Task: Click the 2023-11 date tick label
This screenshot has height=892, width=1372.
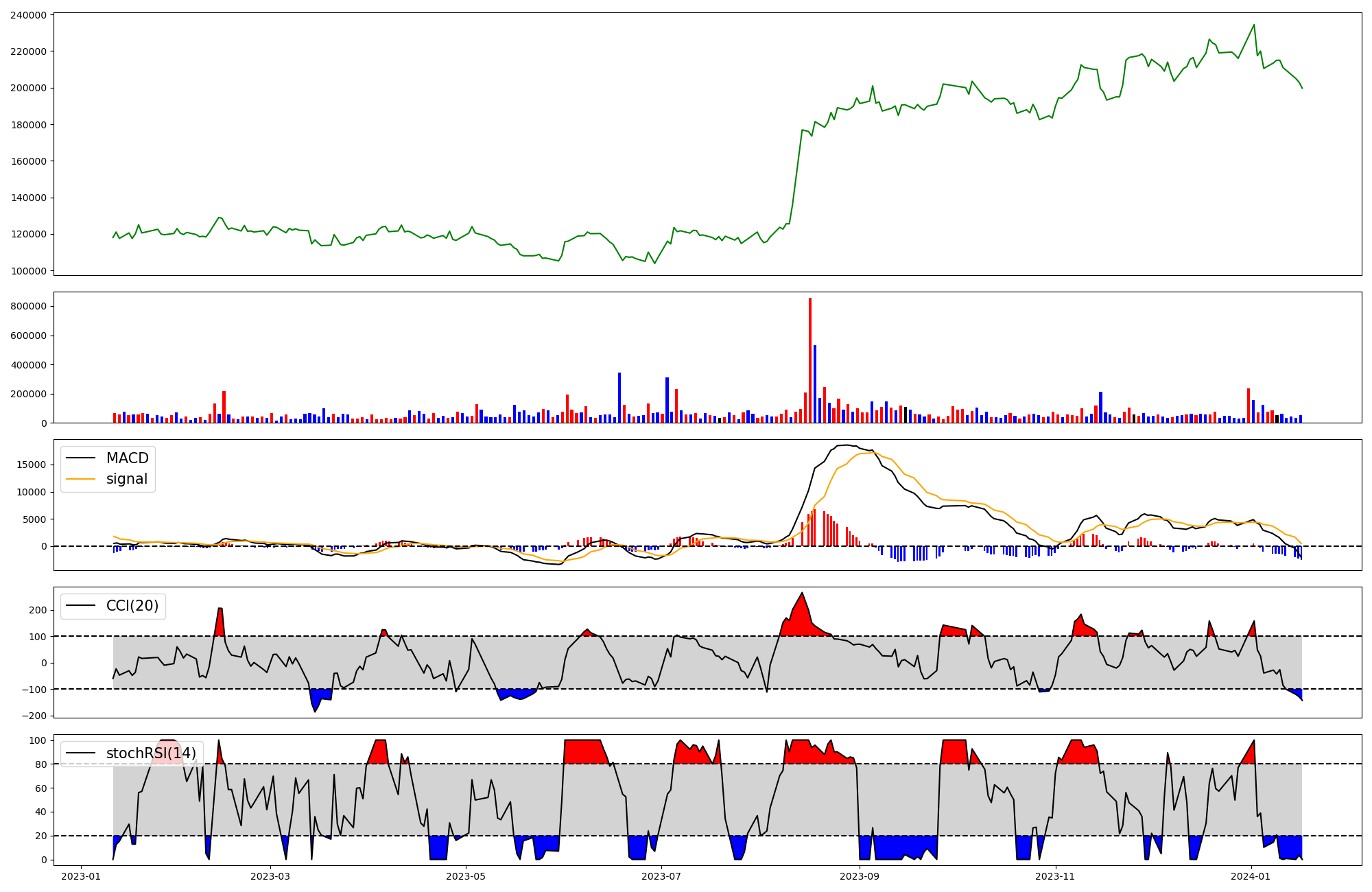Action: 1055,876
